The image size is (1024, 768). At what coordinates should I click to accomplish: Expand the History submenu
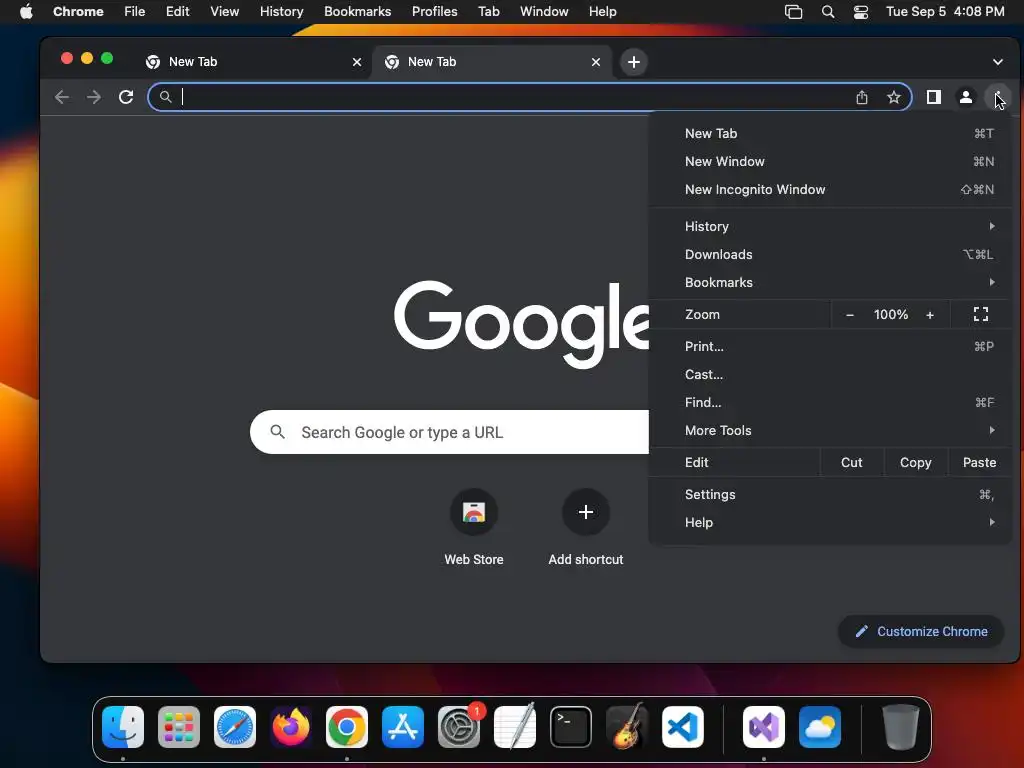point(831,226)
